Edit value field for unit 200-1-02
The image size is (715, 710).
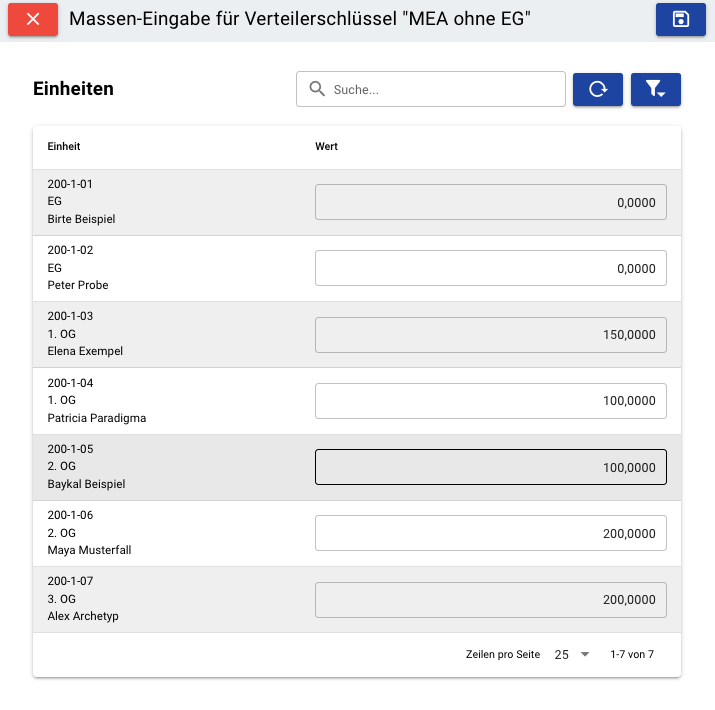491,268
